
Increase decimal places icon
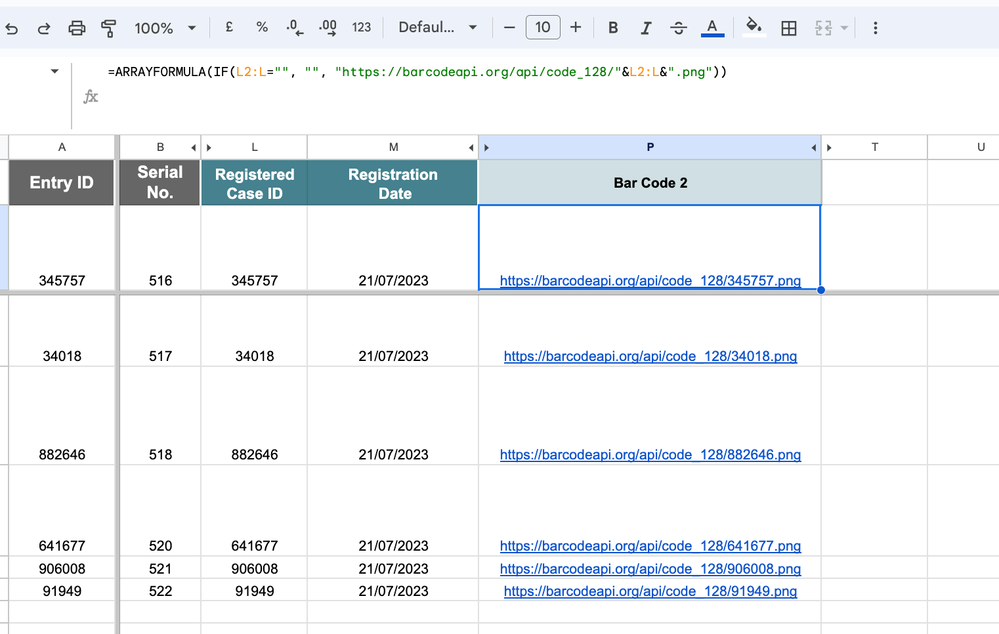click(x=327, y=27)
